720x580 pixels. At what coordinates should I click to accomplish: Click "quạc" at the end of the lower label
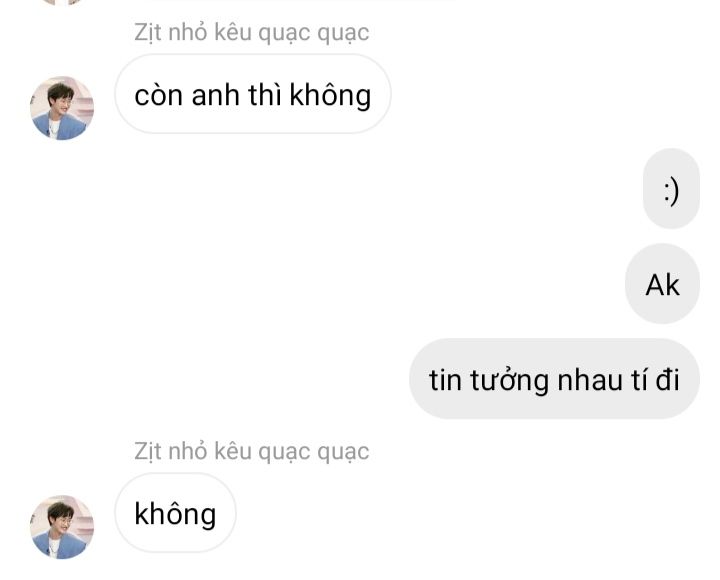pyautogui.click(x=343, y=453)
